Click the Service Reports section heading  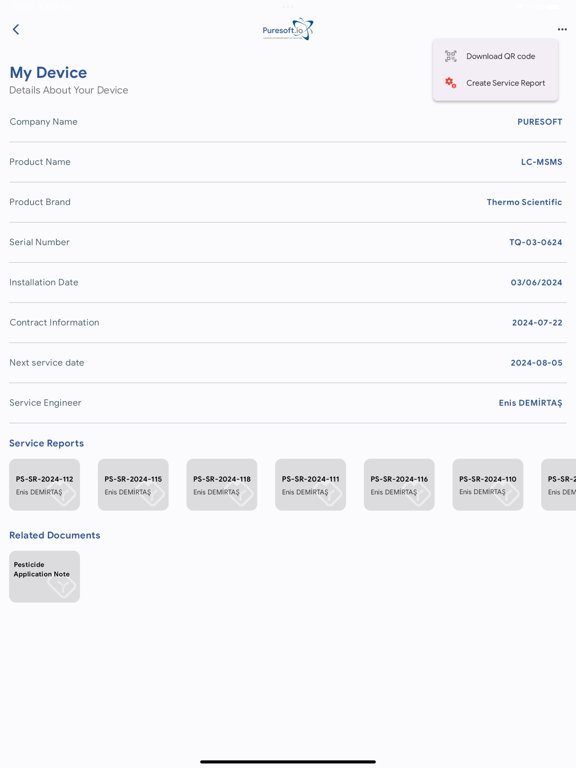47,443
